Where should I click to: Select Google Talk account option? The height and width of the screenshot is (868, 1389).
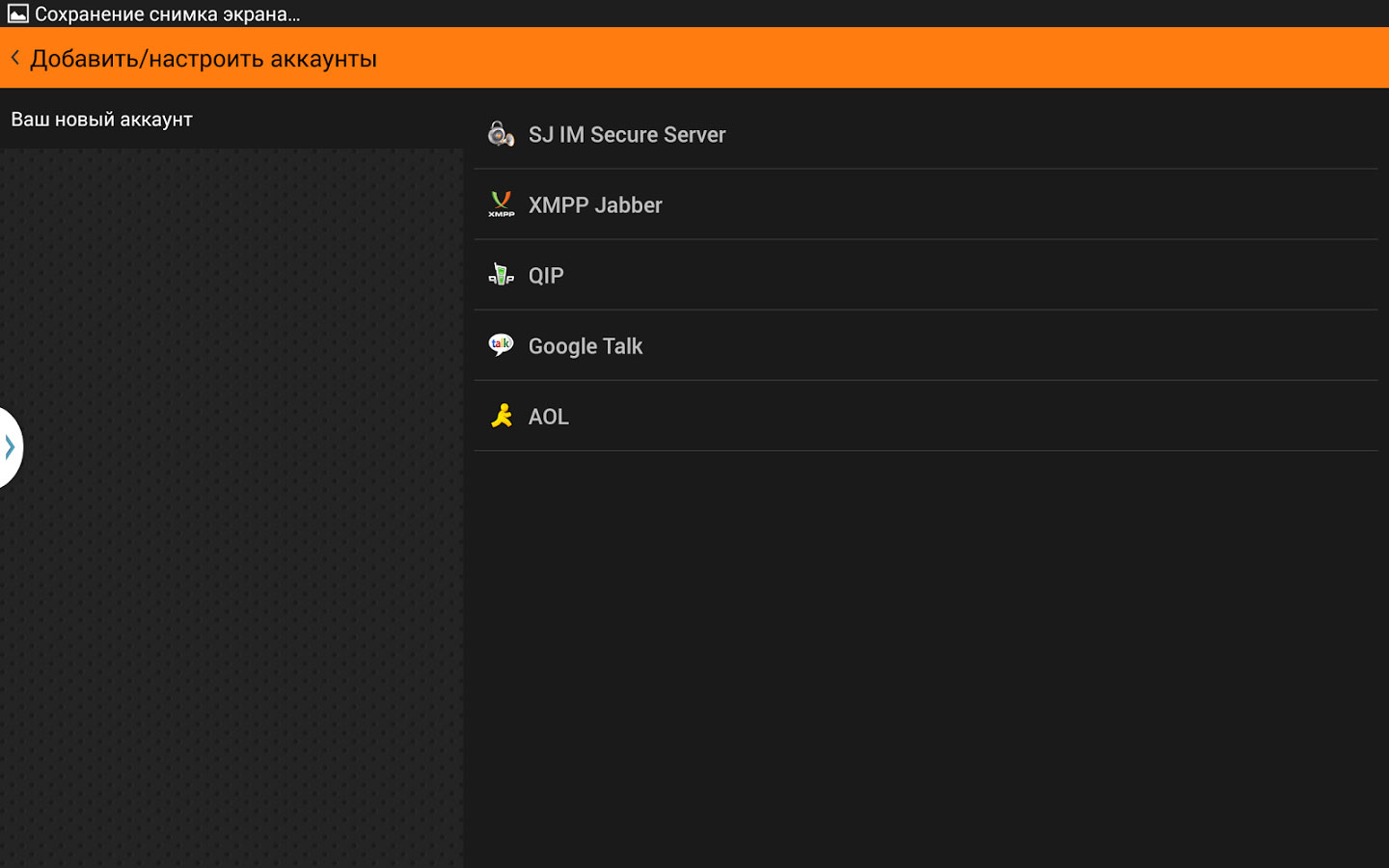926,345
